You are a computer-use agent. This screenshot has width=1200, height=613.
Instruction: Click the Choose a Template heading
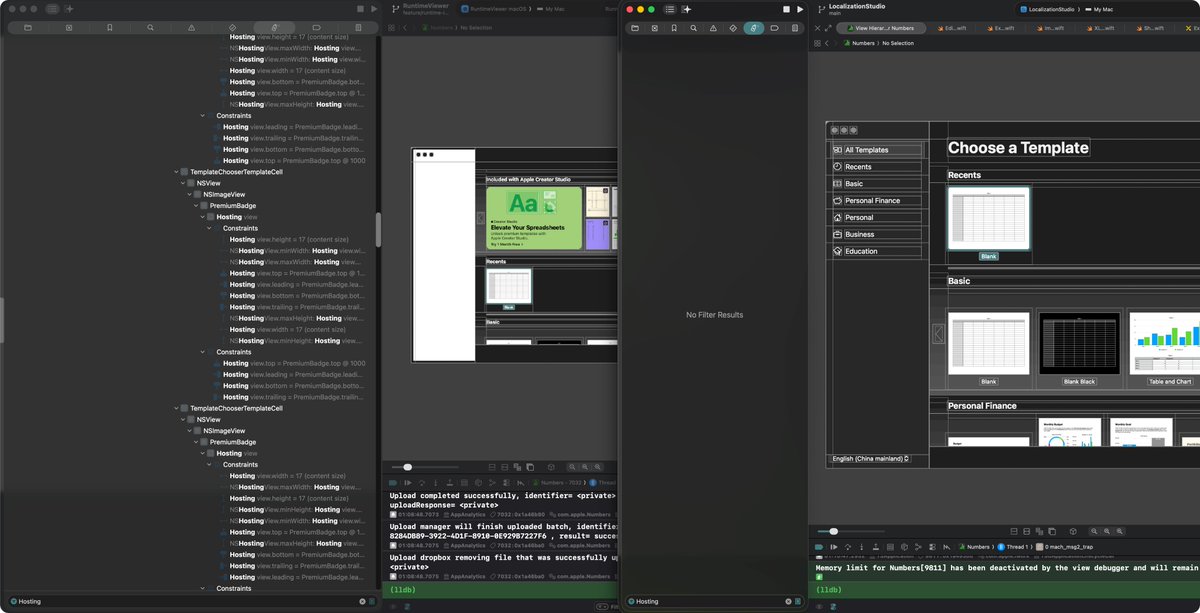click(x=1018, y=148)
